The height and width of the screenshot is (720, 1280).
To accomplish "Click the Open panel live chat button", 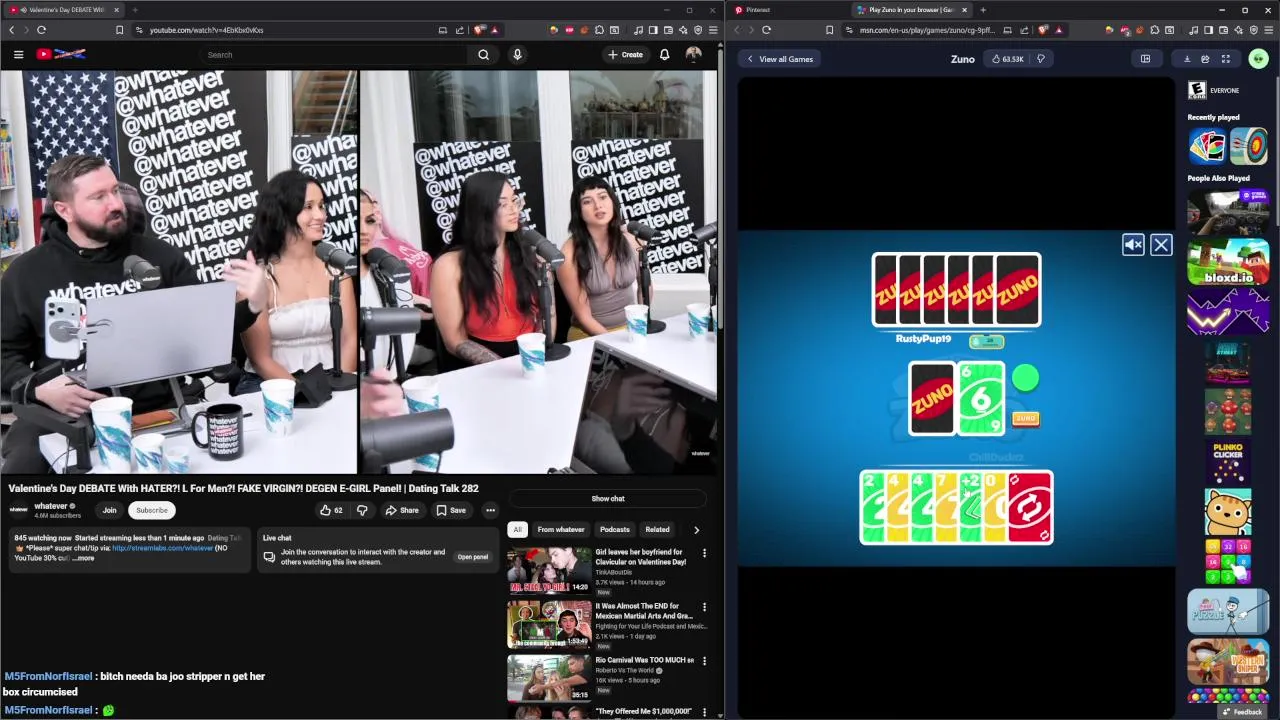I will click(x=473, y=557).
